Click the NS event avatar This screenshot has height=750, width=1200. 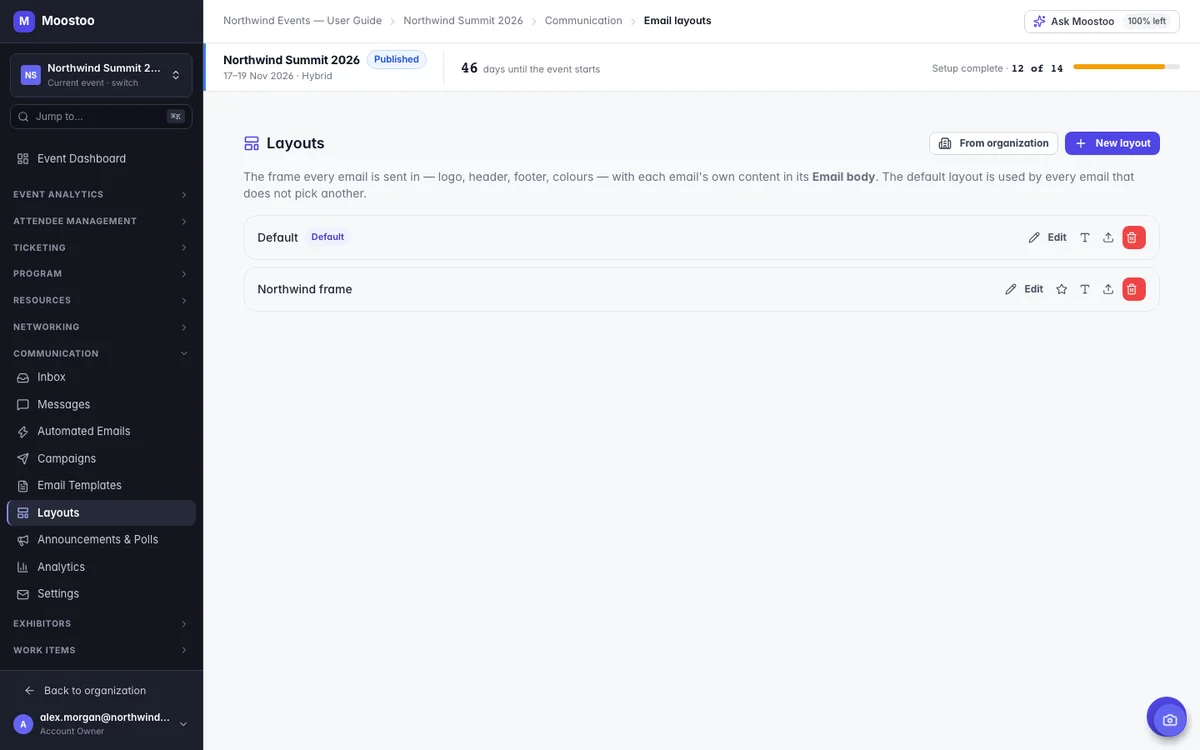point(31,75)
